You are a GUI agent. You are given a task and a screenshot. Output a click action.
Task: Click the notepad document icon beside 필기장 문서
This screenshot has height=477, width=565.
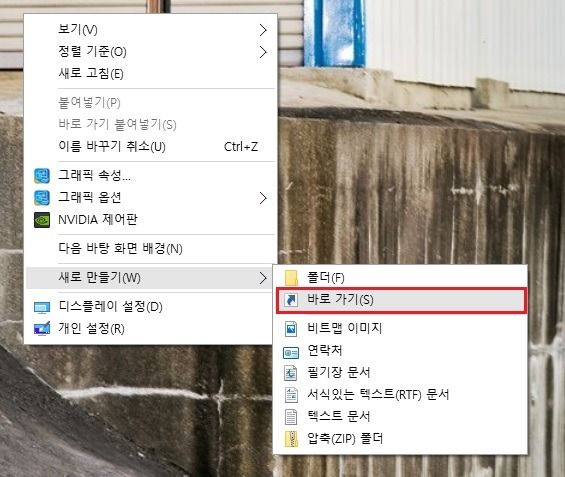[291, 373]
